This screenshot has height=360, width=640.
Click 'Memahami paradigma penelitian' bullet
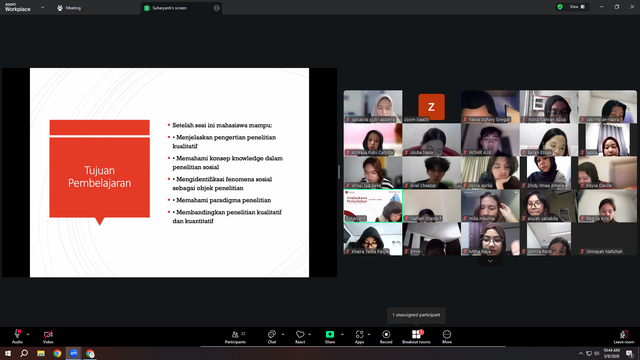click(x=223, y=200)
